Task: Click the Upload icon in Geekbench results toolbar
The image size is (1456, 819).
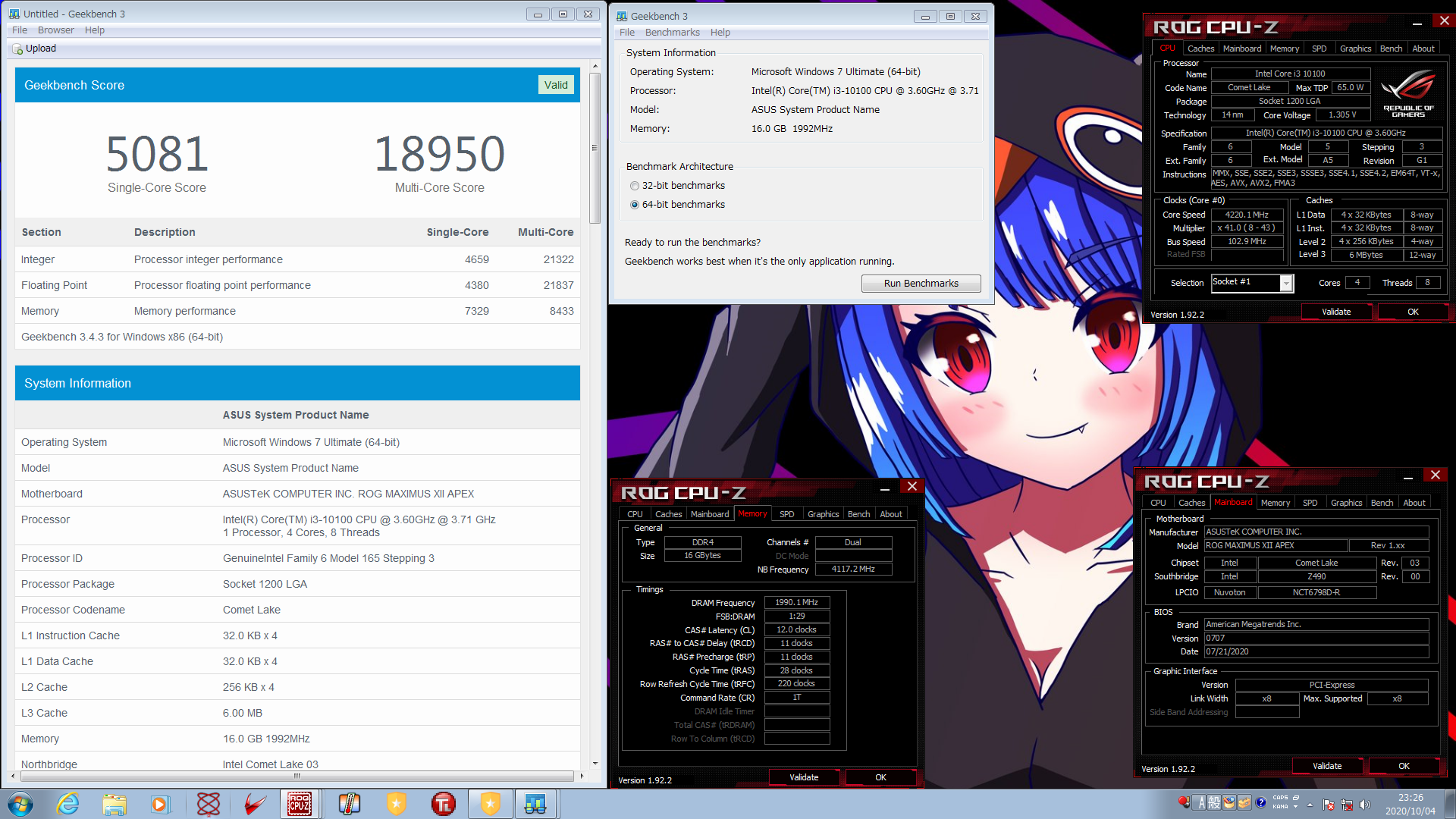Action: tap(17, 49)
